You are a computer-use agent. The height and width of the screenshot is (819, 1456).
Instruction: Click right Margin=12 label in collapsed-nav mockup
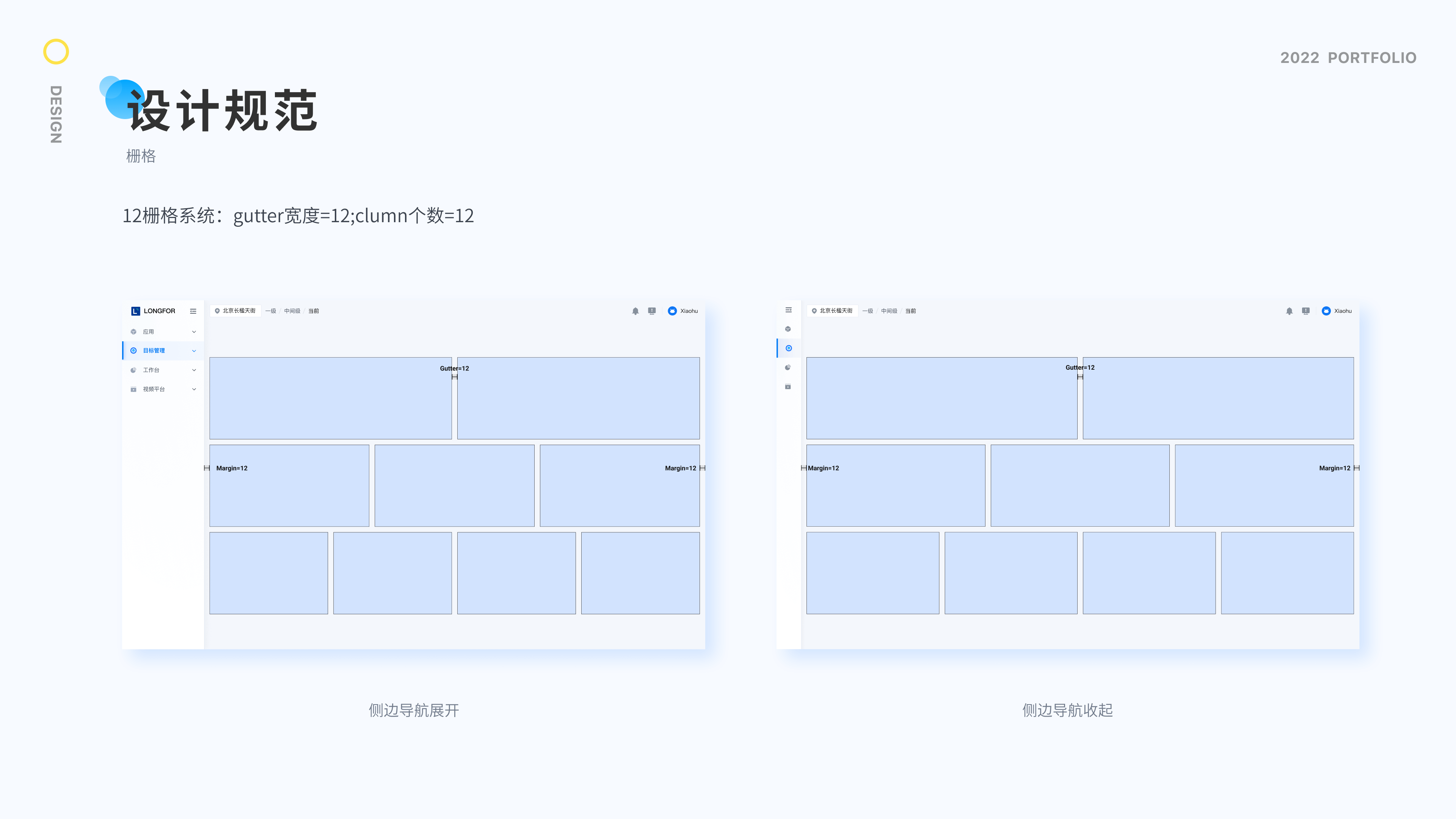1335,468
